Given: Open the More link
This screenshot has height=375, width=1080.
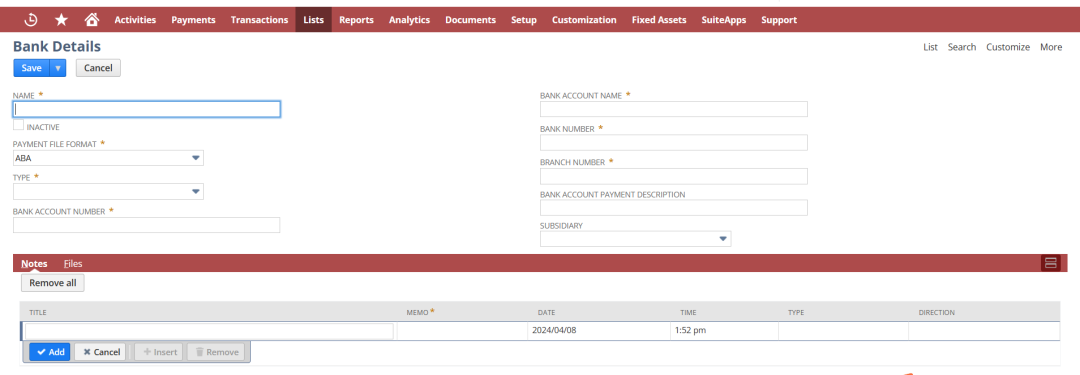Looking at the screenshot, I should tap(1051, 47).
